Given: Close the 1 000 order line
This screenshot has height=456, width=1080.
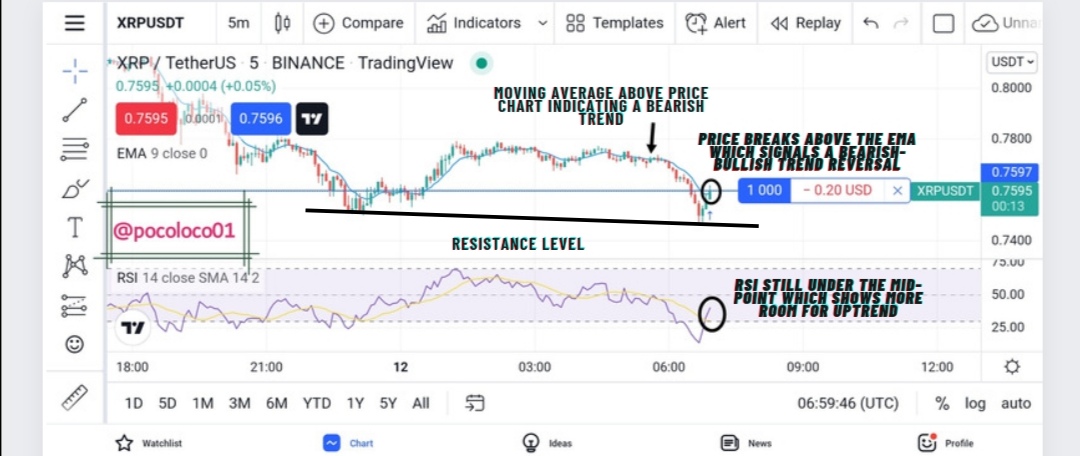Looking at the screenshot, I should (897, 191).
